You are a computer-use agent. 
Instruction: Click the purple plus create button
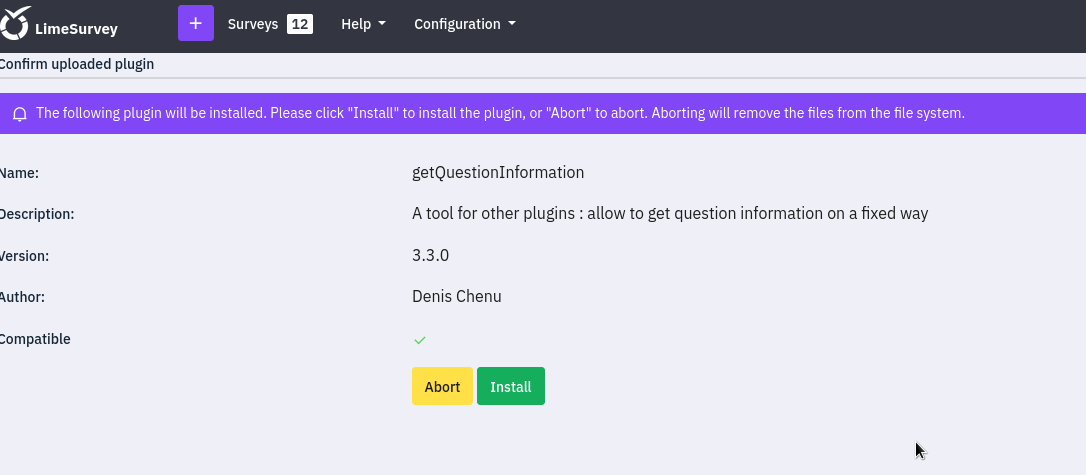[x=196, y=23]
